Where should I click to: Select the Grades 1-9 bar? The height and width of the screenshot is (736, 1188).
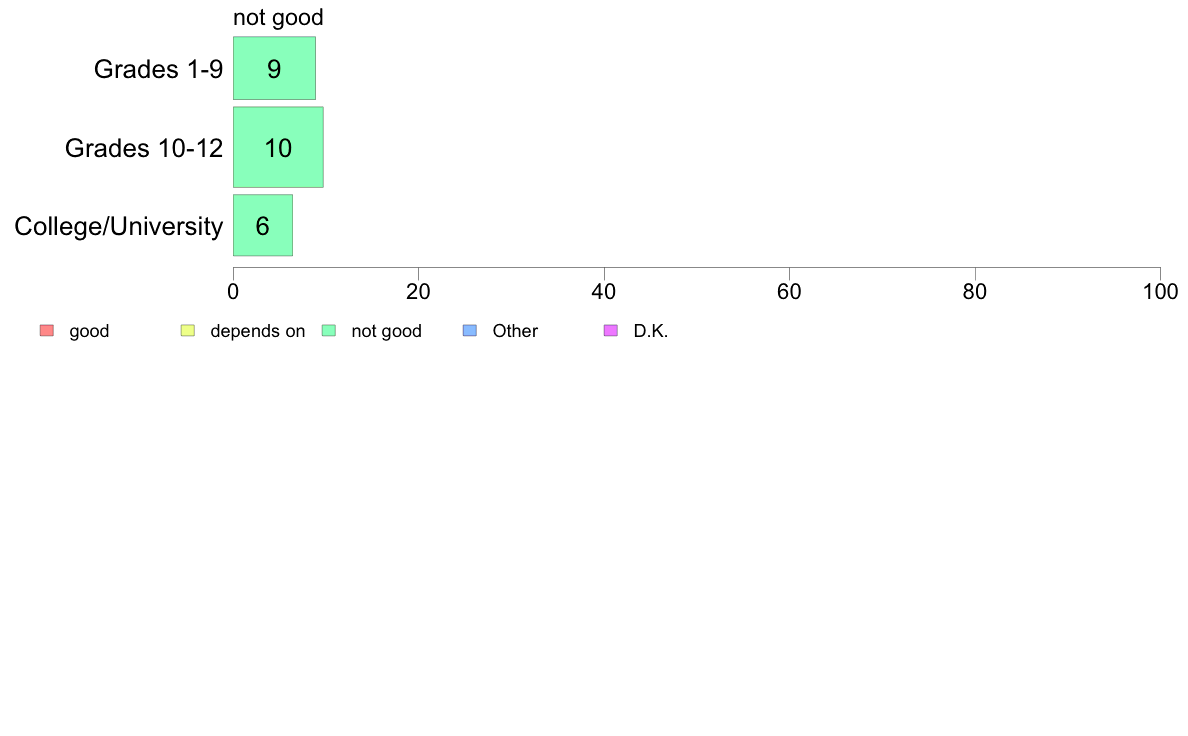tap(274, 68)
